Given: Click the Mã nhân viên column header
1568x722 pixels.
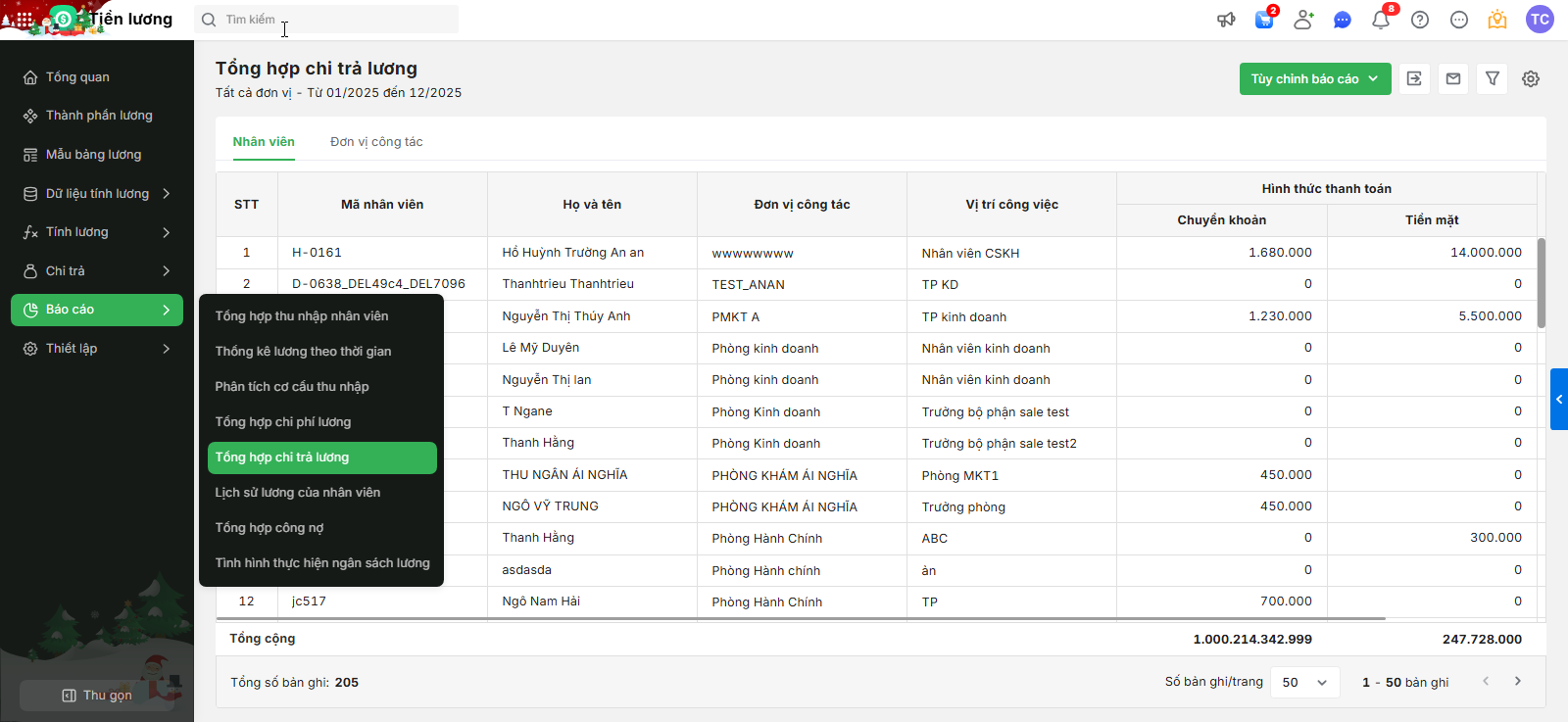Looking at the screenshot, I should tap(382, 205).
